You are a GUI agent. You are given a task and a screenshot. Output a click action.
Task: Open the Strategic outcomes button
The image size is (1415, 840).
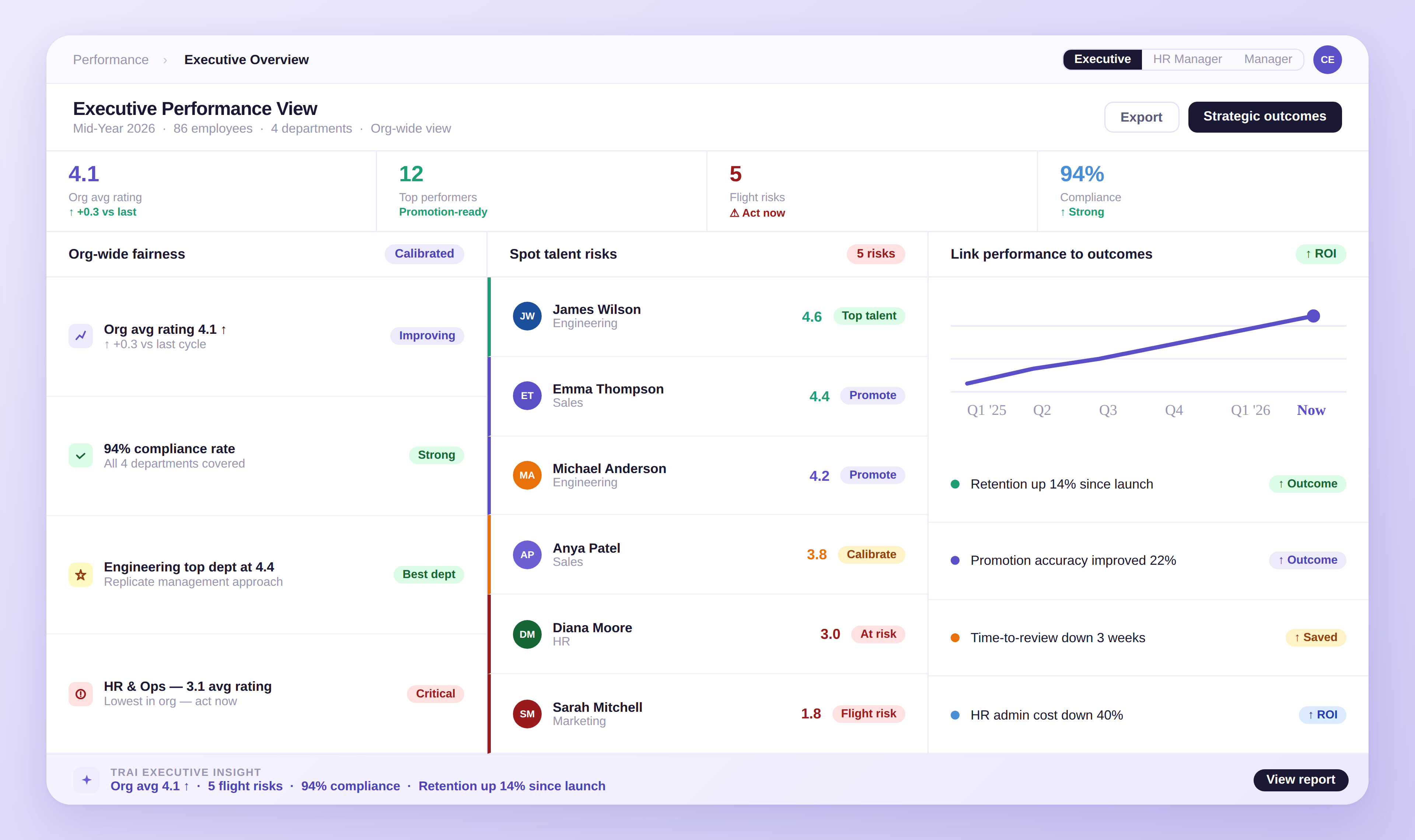(1265, 116)
